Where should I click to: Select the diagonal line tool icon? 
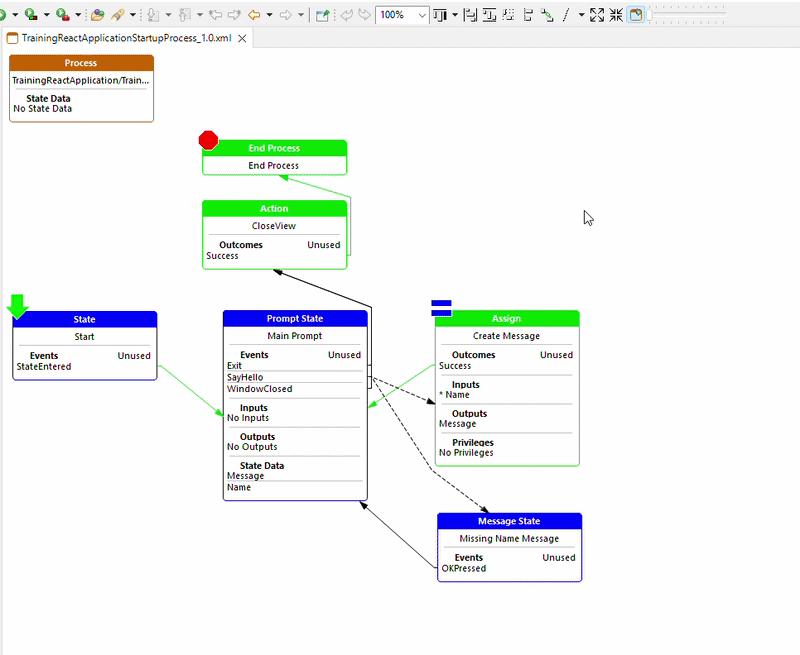(x=566, y=15)
